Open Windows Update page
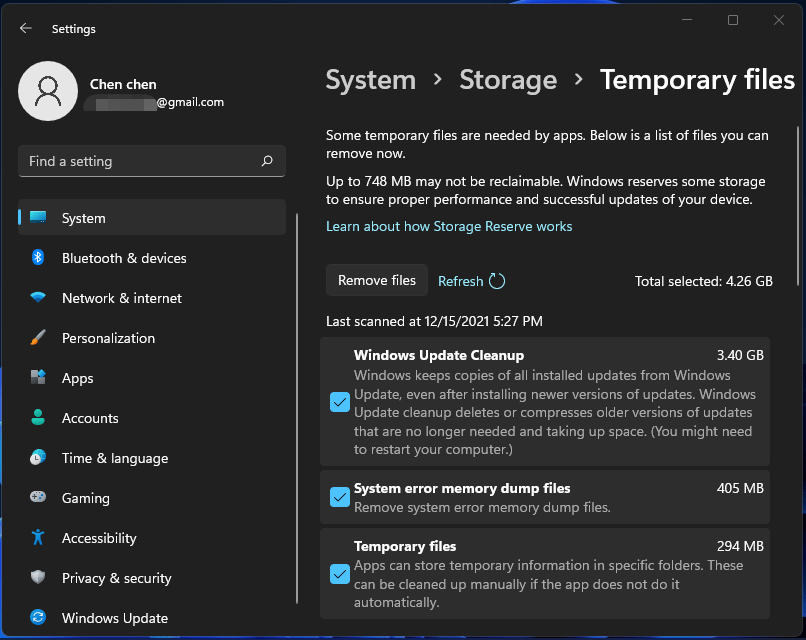The height and width of the screenshot is (640, 806). tap(152, 617)
